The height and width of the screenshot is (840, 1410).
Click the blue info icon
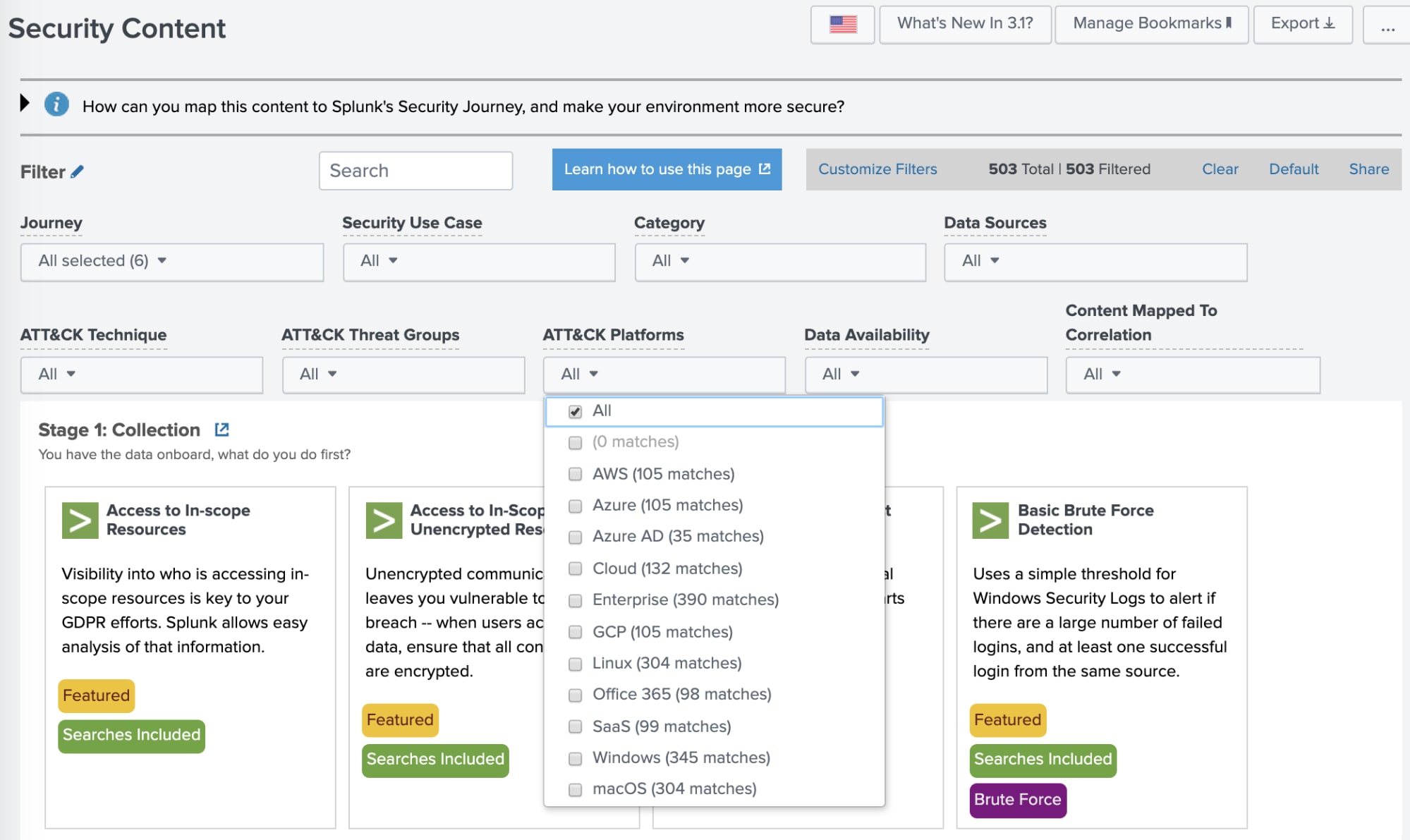[56, 104]
